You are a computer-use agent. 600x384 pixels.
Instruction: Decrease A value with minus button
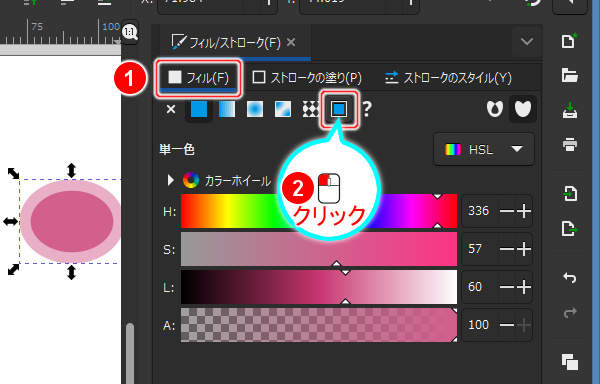(x=507, y=325)
